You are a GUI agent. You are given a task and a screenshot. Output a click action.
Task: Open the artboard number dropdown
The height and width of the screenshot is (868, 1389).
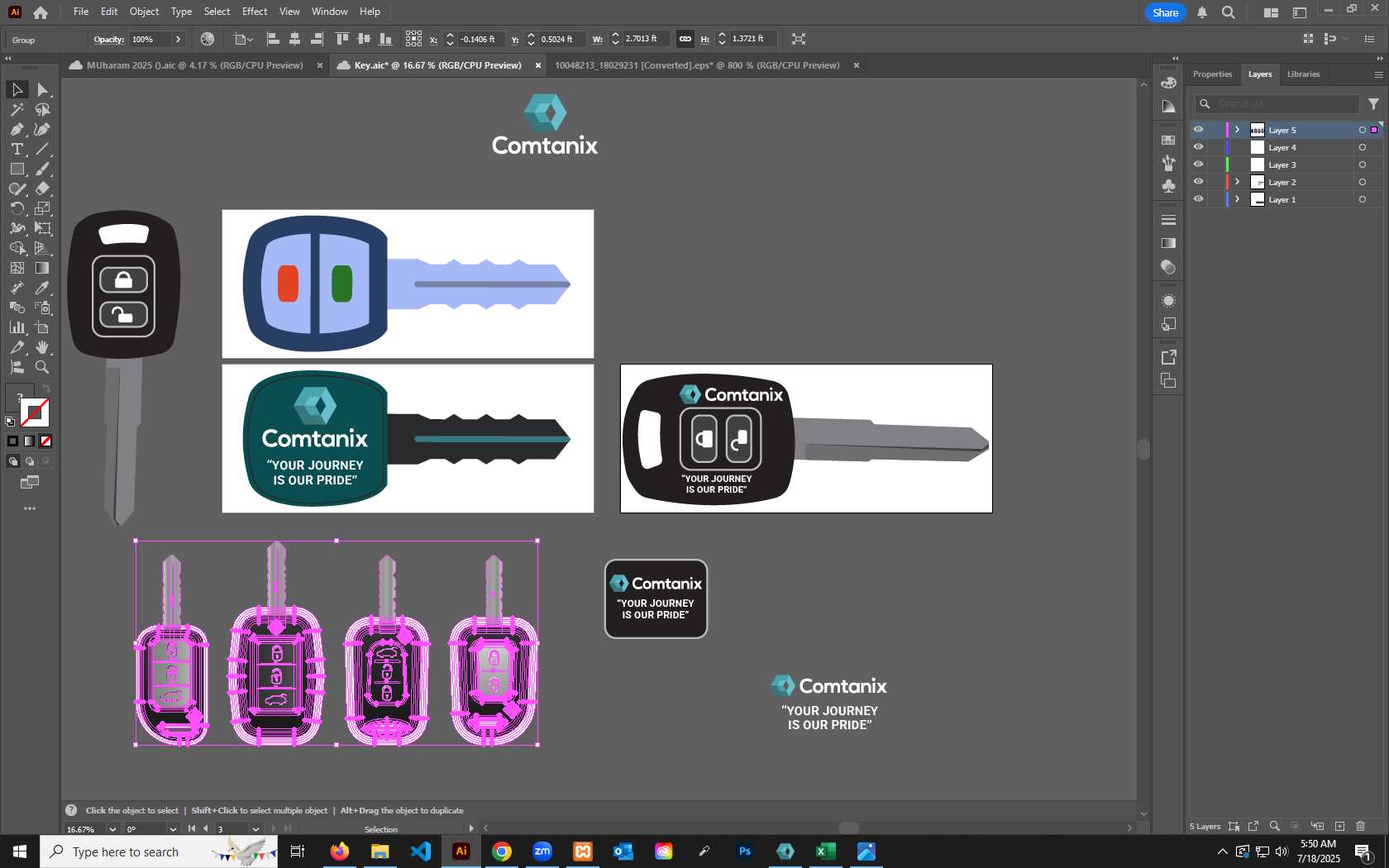click(255, 829)
